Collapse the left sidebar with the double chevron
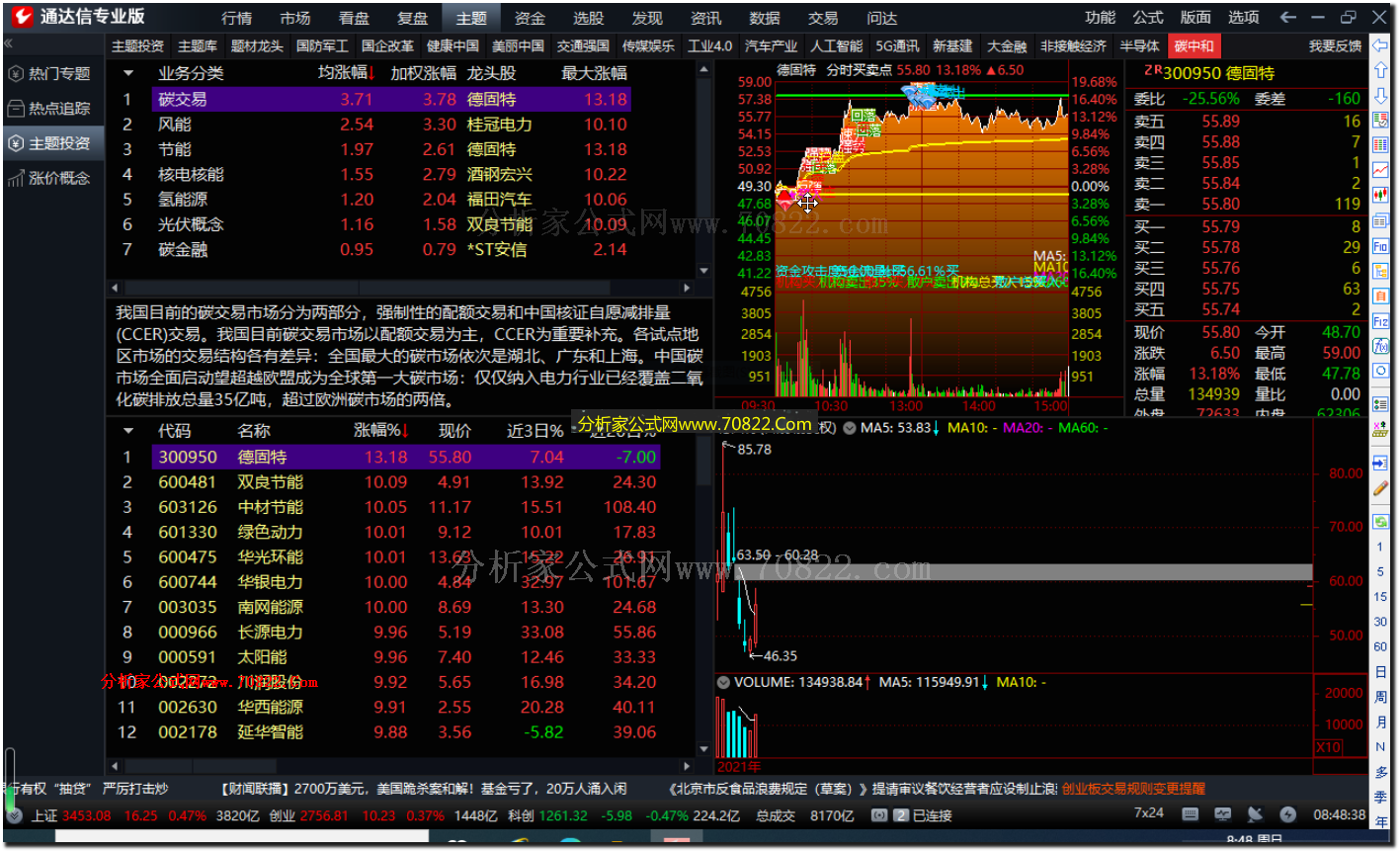The width and height of the screenshot is (1400, 851). (x=9, y=44)
